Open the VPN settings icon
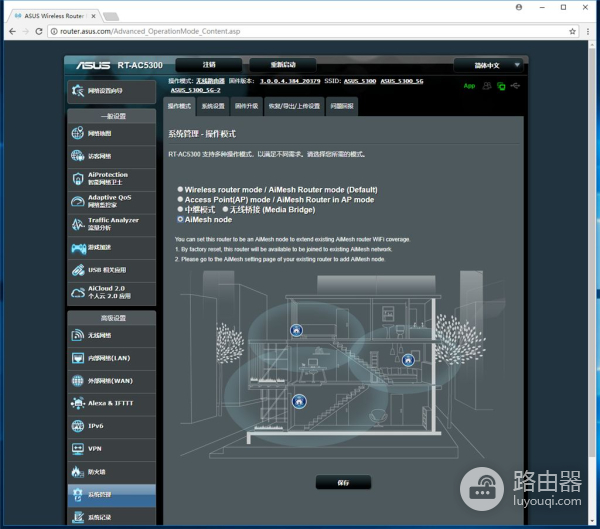Screen dimensions: 600x529 click(x=78, y=449)
